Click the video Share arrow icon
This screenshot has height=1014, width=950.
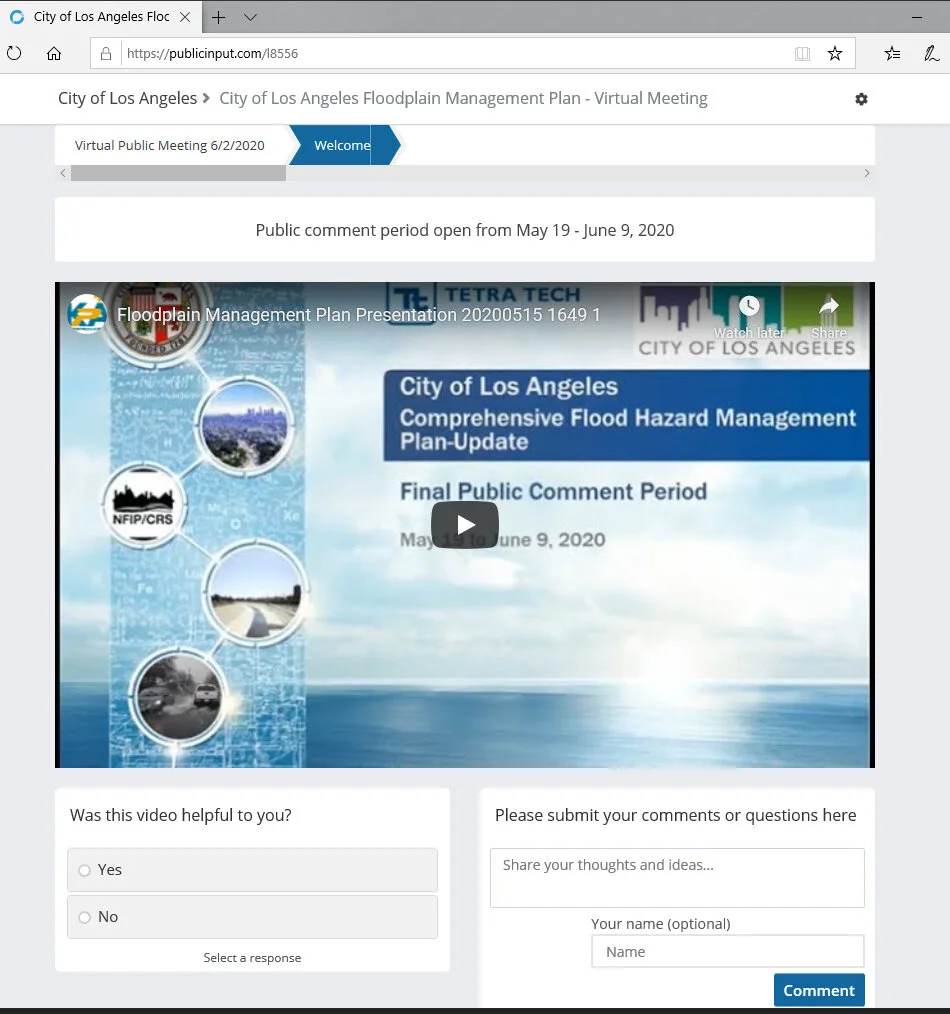[x=829, y=306]
